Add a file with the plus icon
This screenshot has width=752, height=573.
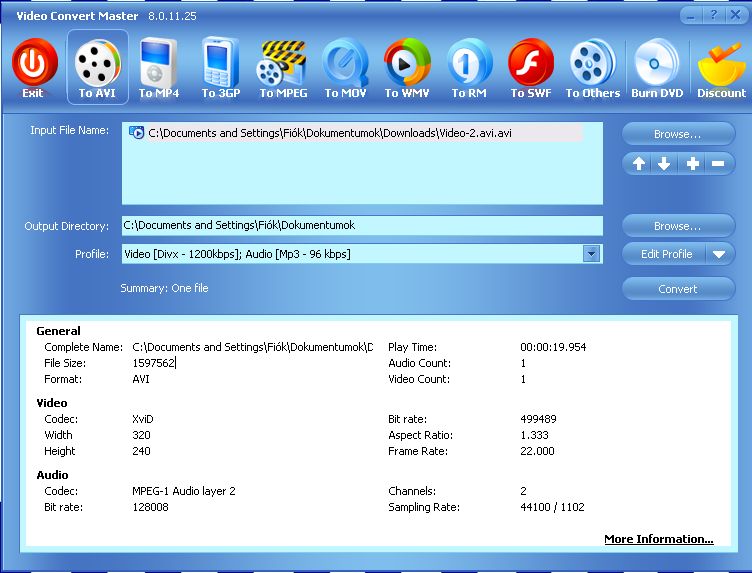click(x=693, y=164)
